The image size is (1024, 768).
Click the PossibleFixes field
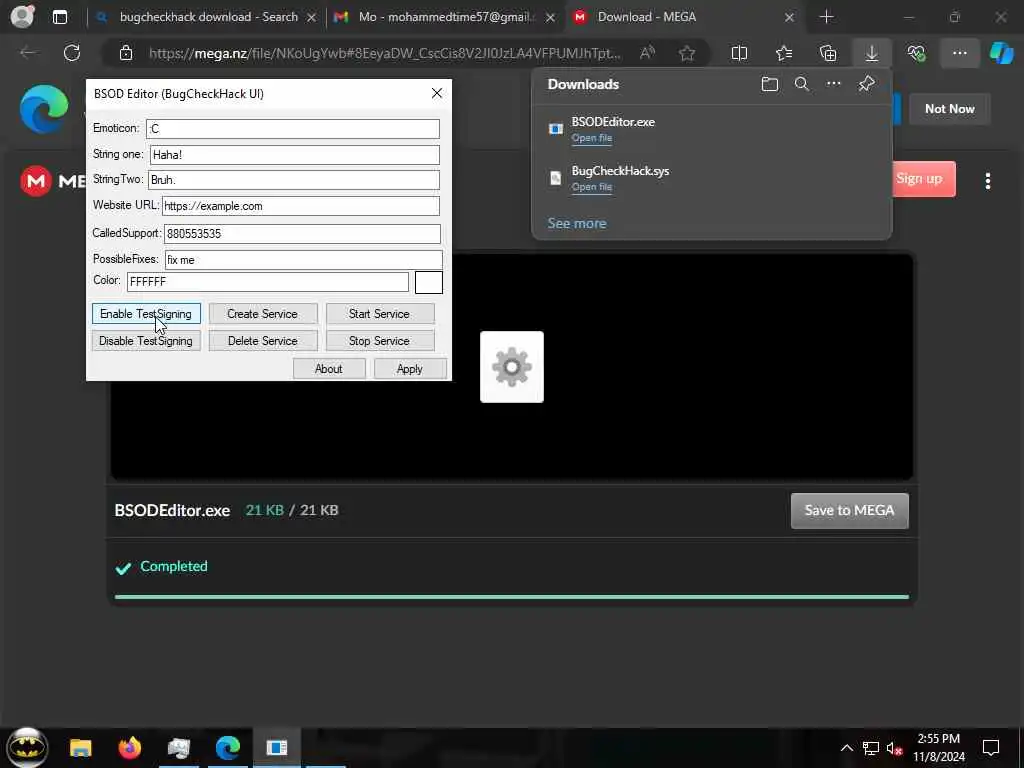point(303,260)
